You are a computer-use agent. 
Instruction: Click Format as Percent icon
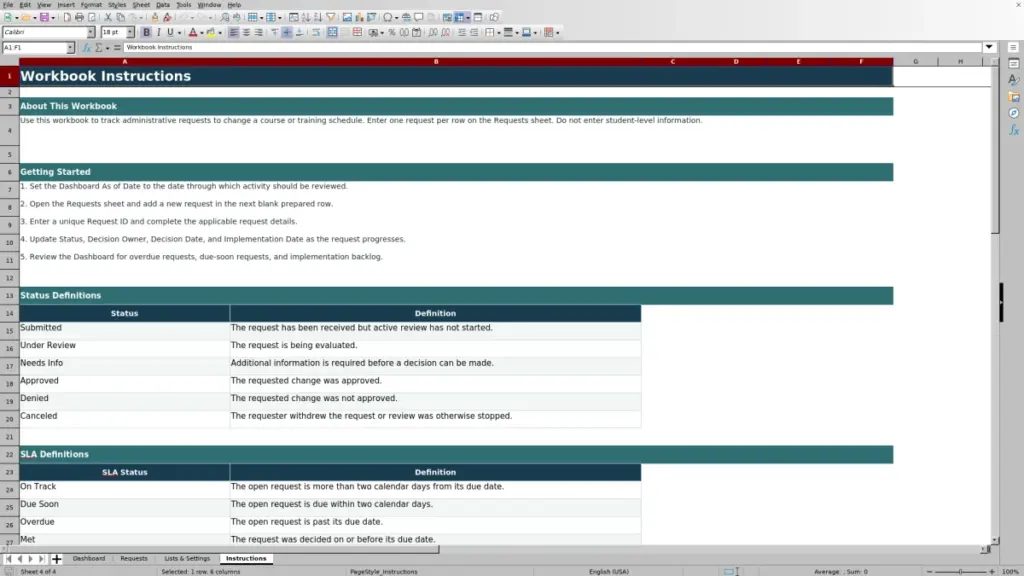point(392,32)
